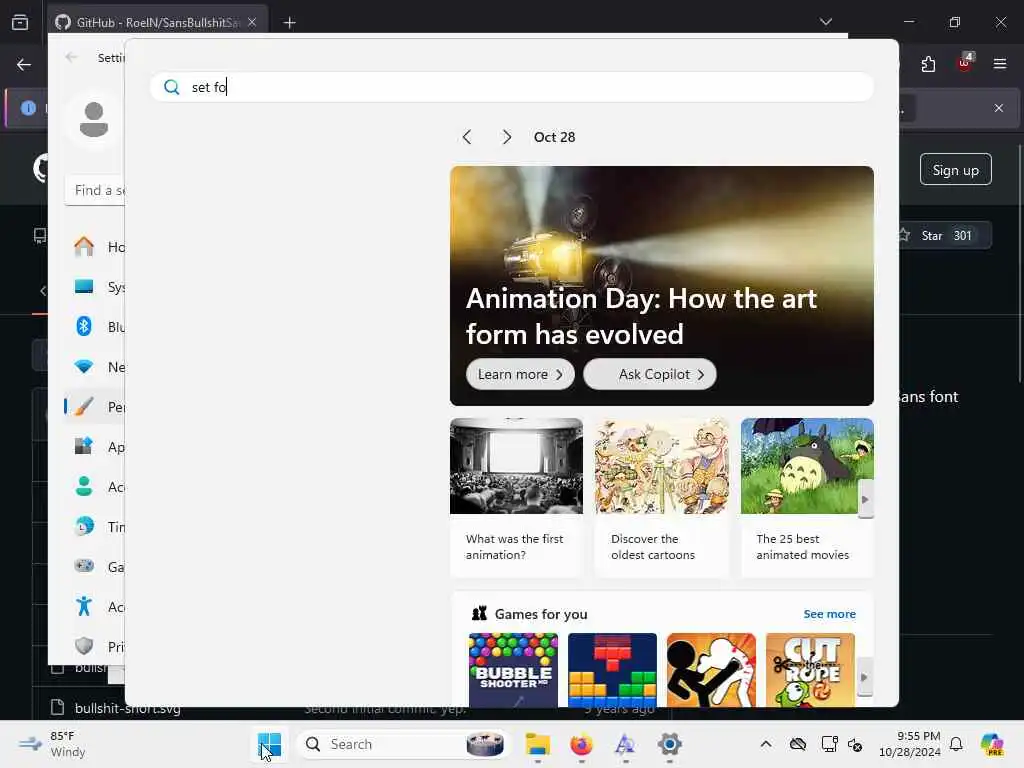The width and height of the screenshot is (1024, 768).
Task: Click the Home icon in Settings sidebar
Action: coord(84,247)
